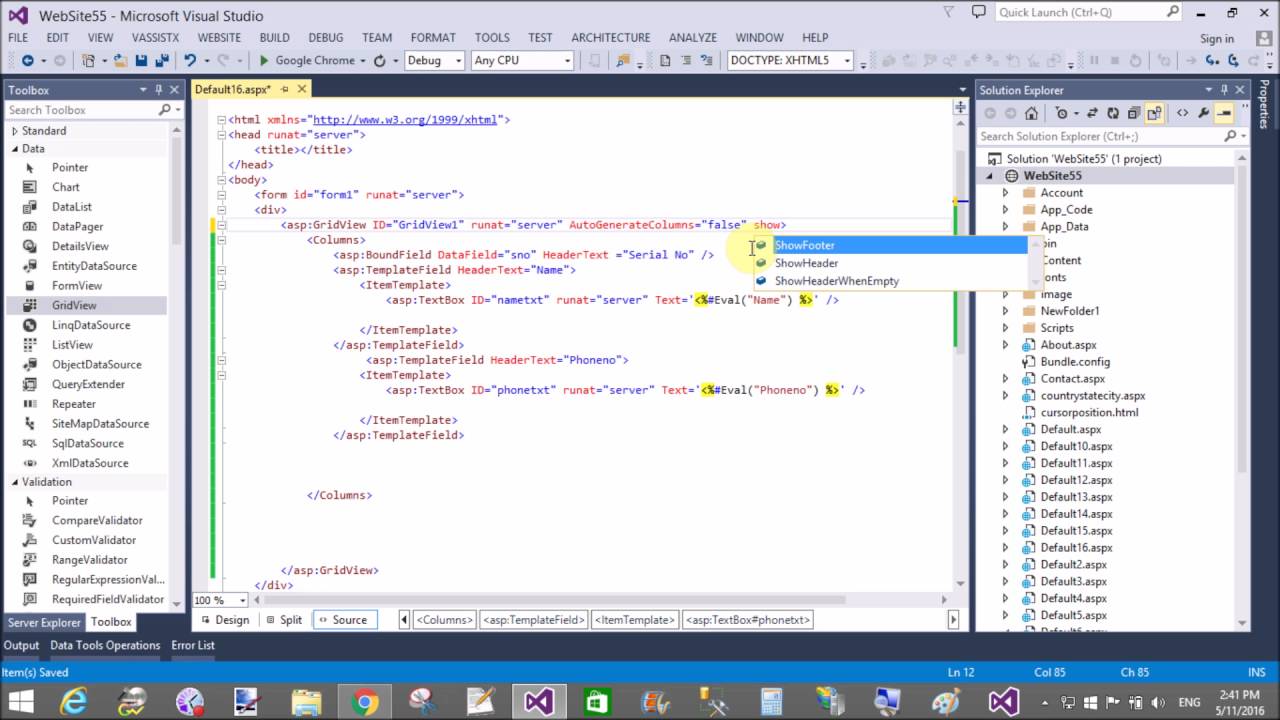The width and height of the screenshot is (1280, 720).
Task: Switch to the Default16.aspx* document tab
Action: click(x=232, y=89)
